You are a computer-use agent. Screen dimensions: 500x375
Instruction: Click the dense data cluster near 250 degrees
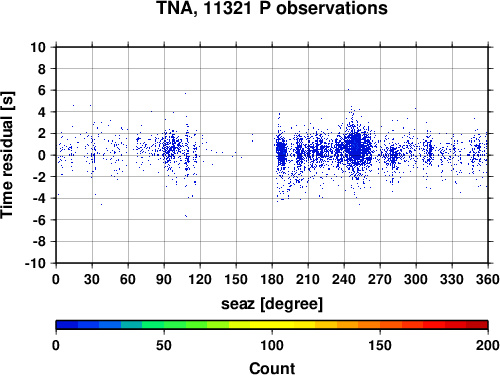click(x=355, y=147)
